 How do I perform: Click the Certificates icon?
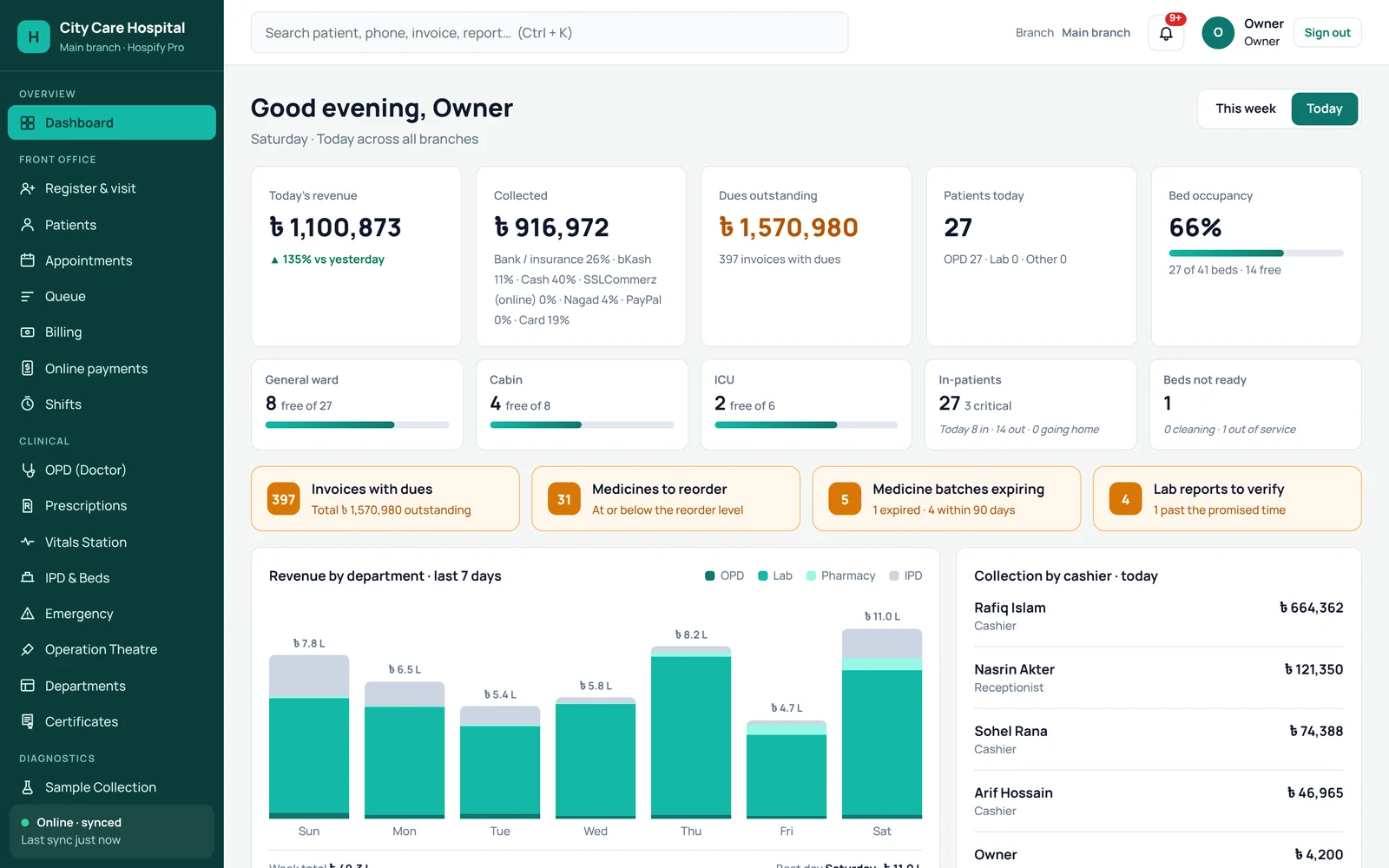point(28,721)
